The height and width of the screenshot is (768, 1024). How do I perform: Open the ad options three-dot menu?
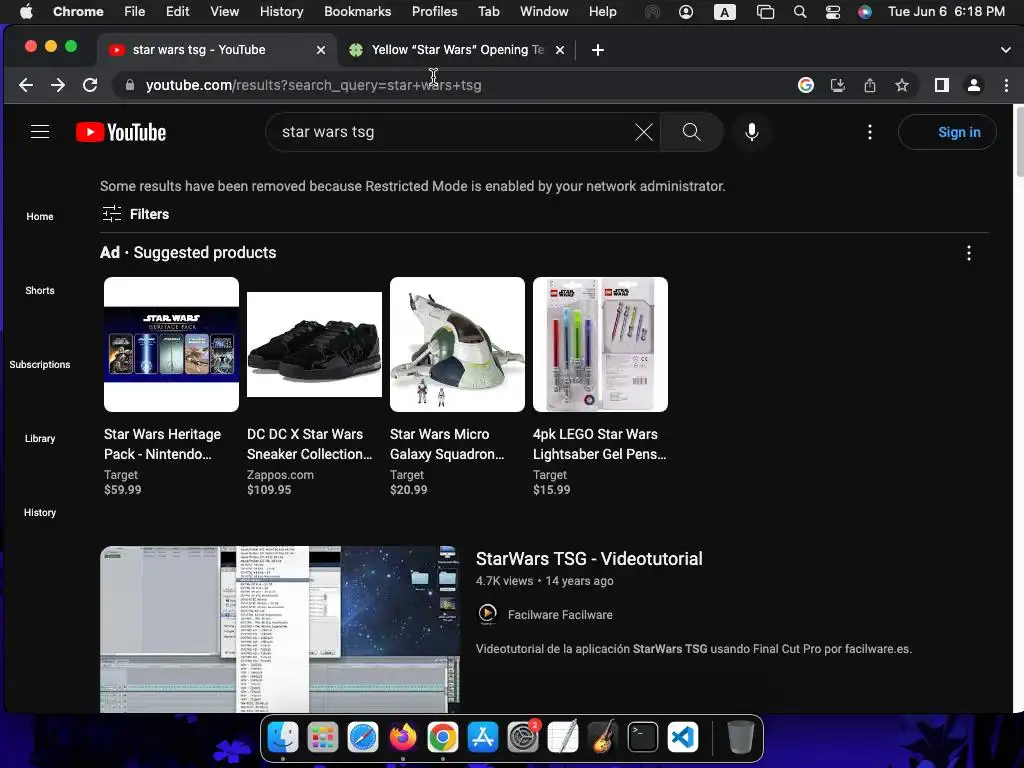(x=968, y=253)
